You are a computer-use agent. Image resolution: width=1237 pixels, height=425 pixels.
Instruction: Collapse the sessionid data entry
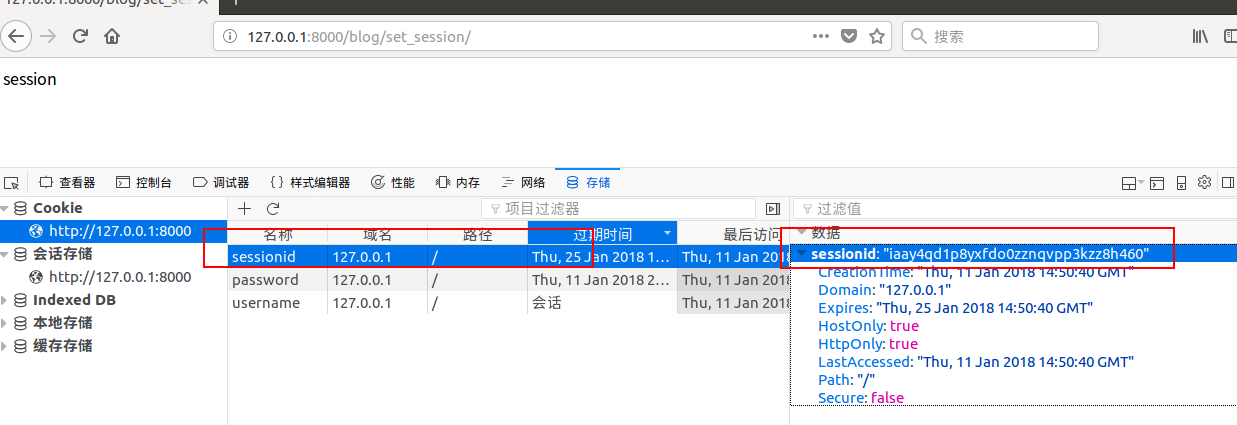click(x=802, y=255)
